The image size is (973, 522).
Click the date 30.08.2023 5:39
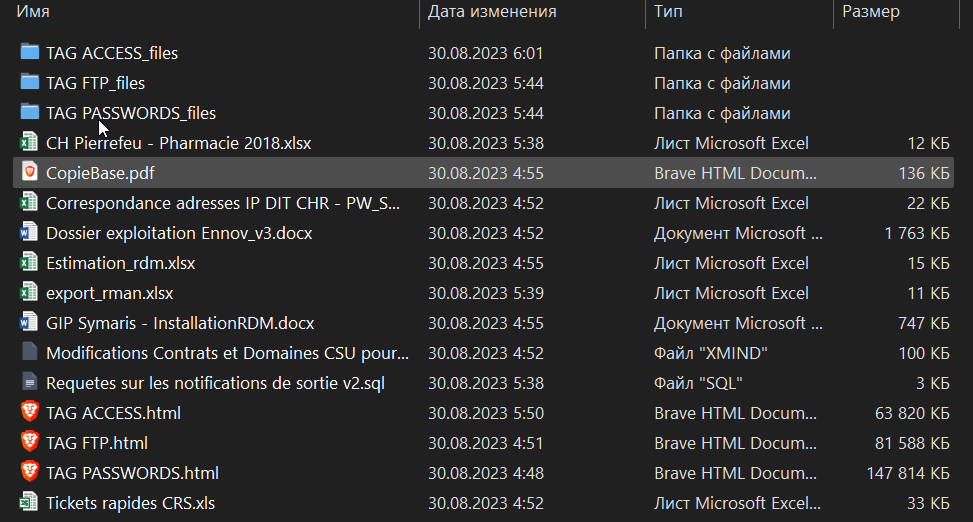click(485, 293)
